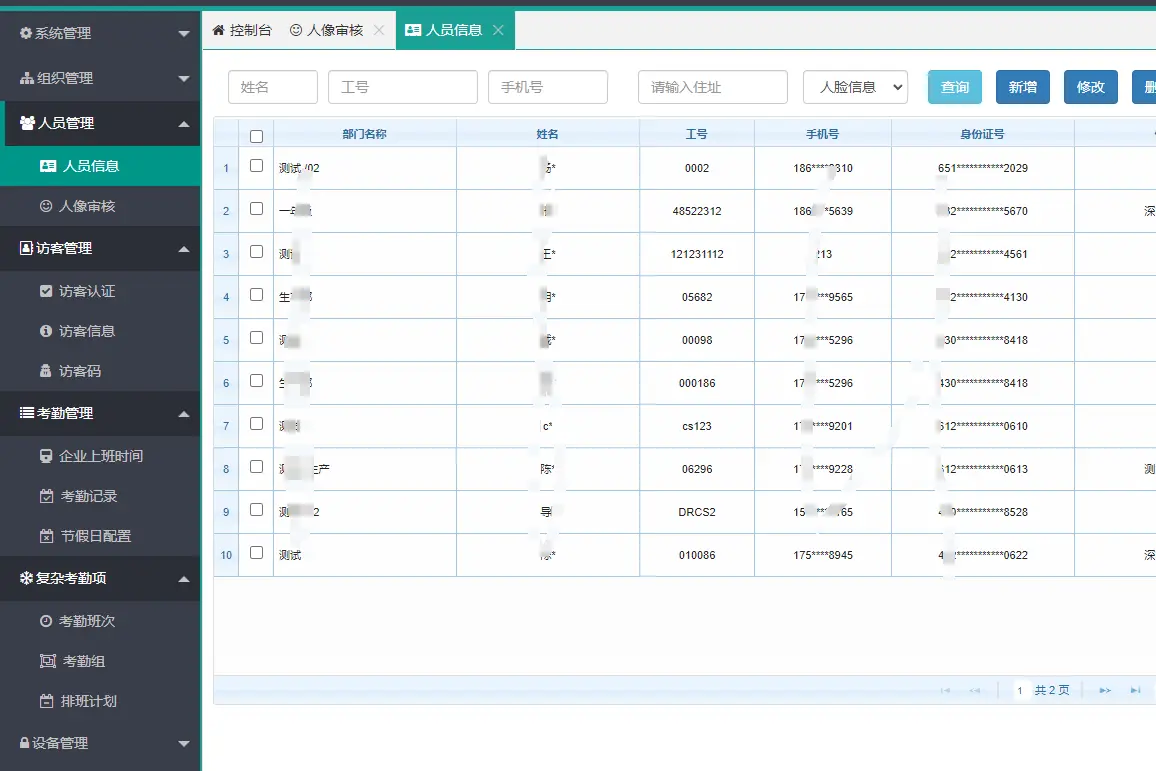Switch to the 人像审核 tab

coord(327,30)
